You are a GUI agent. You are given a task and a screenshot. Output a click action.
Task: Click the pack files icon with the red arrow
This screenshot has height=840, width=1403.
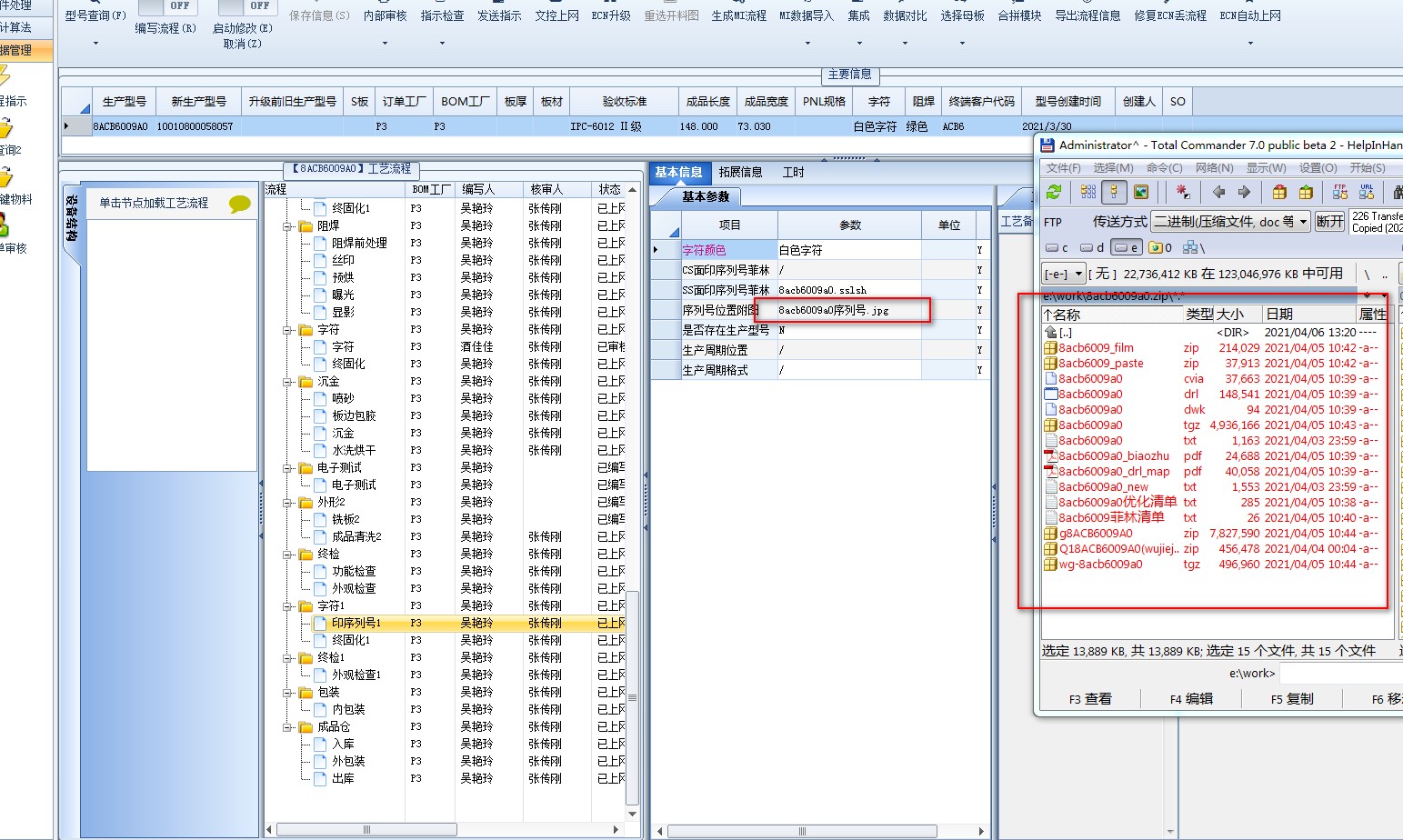tap(1279, 192)
